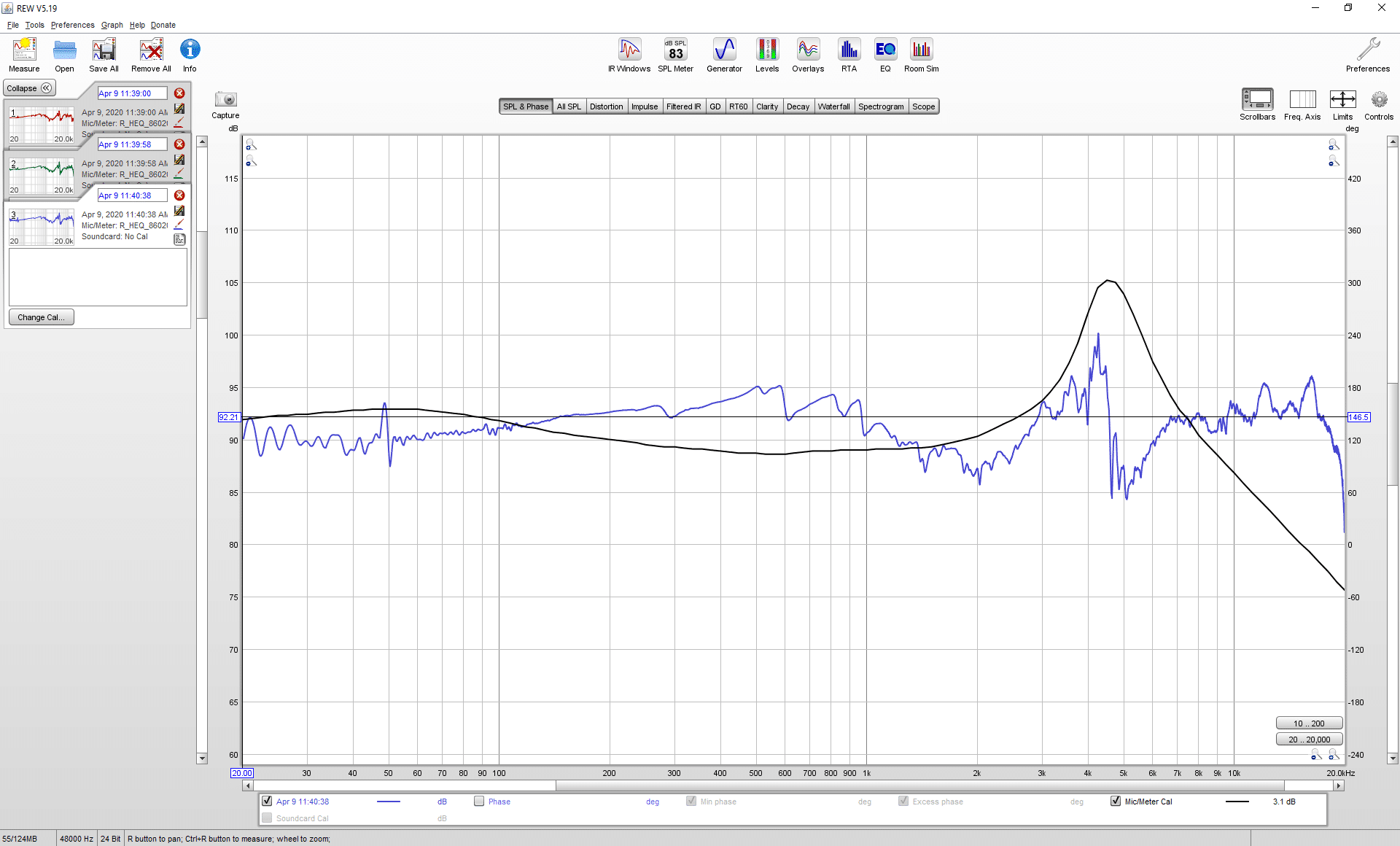1400x846 pixels.
Task: Collapse the measurements panel
Action: [30, 88]
